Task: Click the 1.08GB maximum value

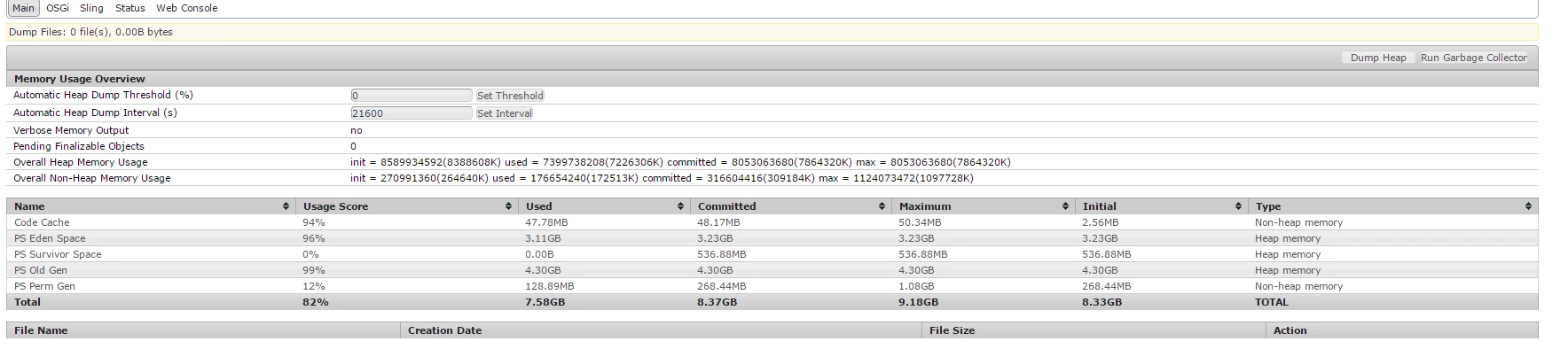Action: point(916,286)
